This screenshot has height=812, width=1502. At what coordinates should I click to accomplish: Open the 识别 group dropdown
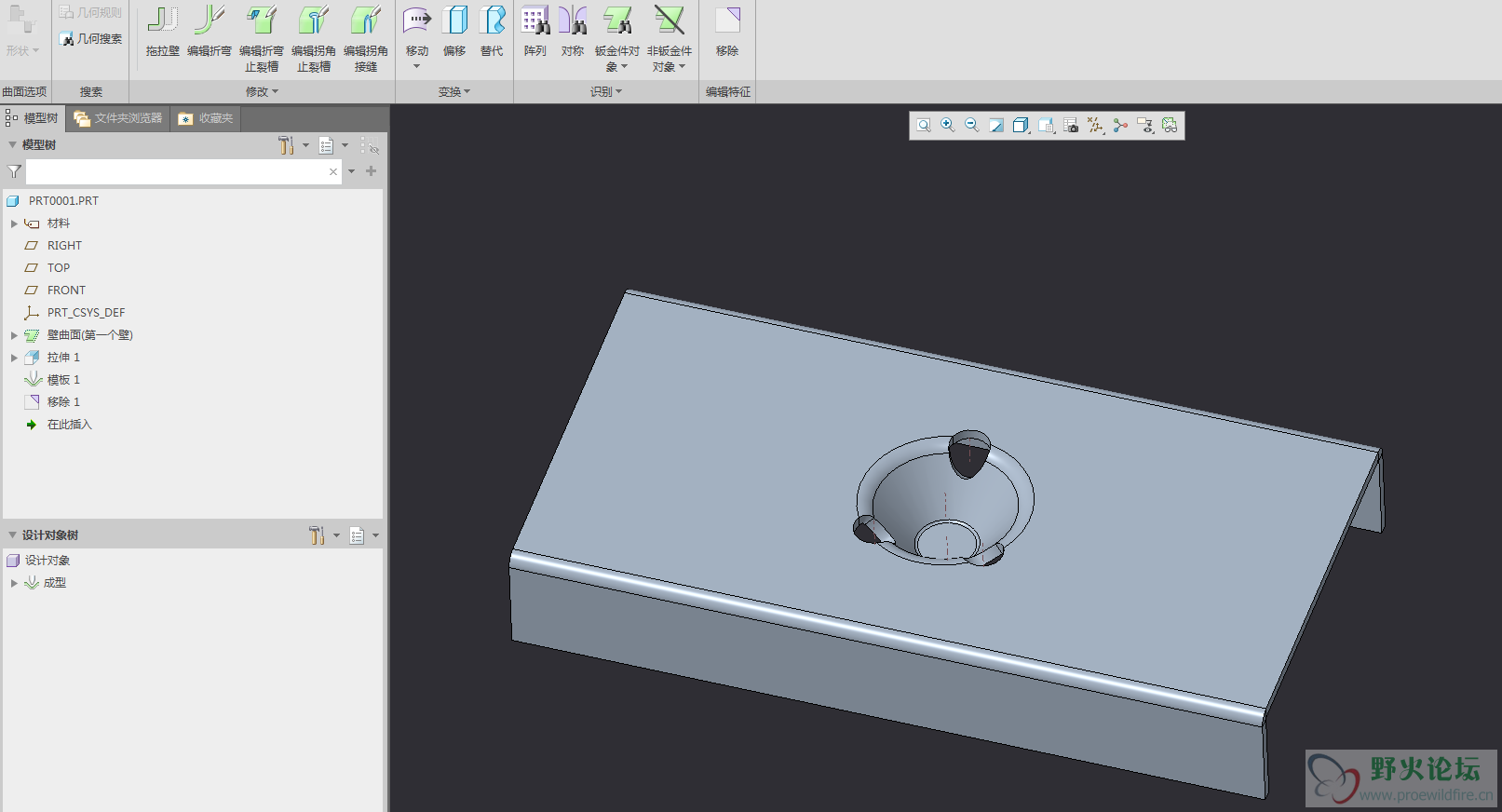(x=606, y=92)
